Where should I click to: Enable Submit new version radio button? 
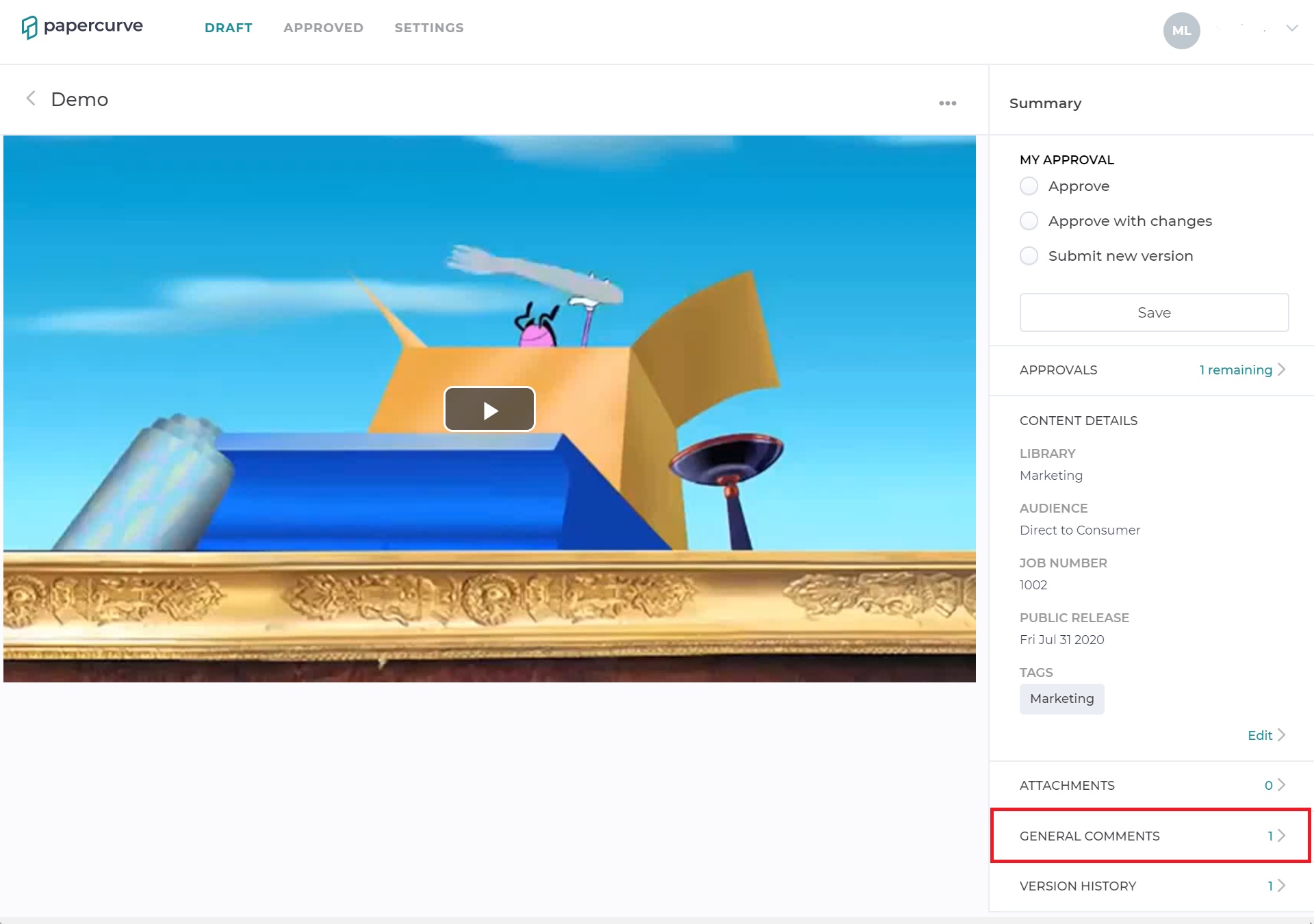[x=1029, y=255]
